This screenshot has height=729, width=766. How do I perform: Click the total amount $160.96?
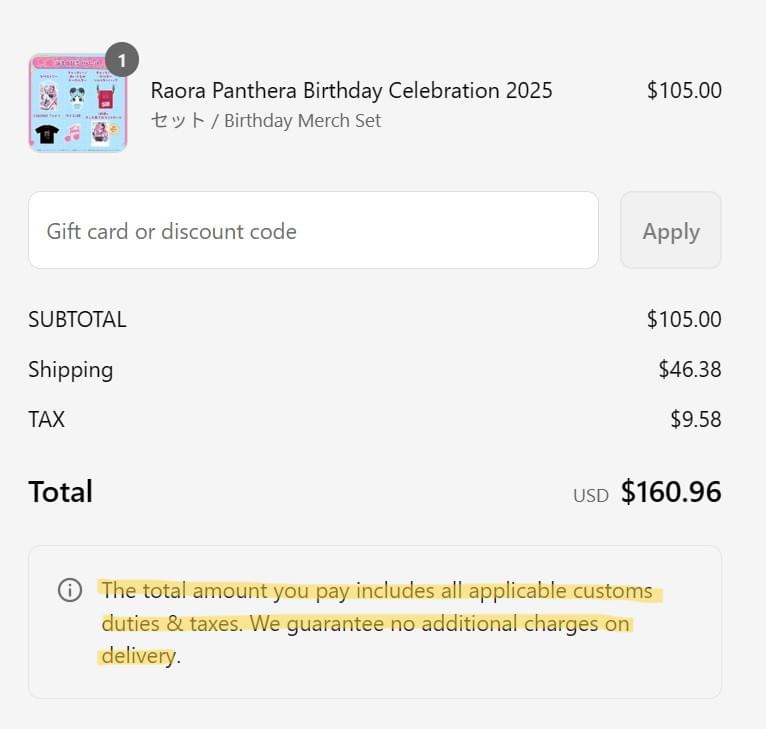pos(671,492)
